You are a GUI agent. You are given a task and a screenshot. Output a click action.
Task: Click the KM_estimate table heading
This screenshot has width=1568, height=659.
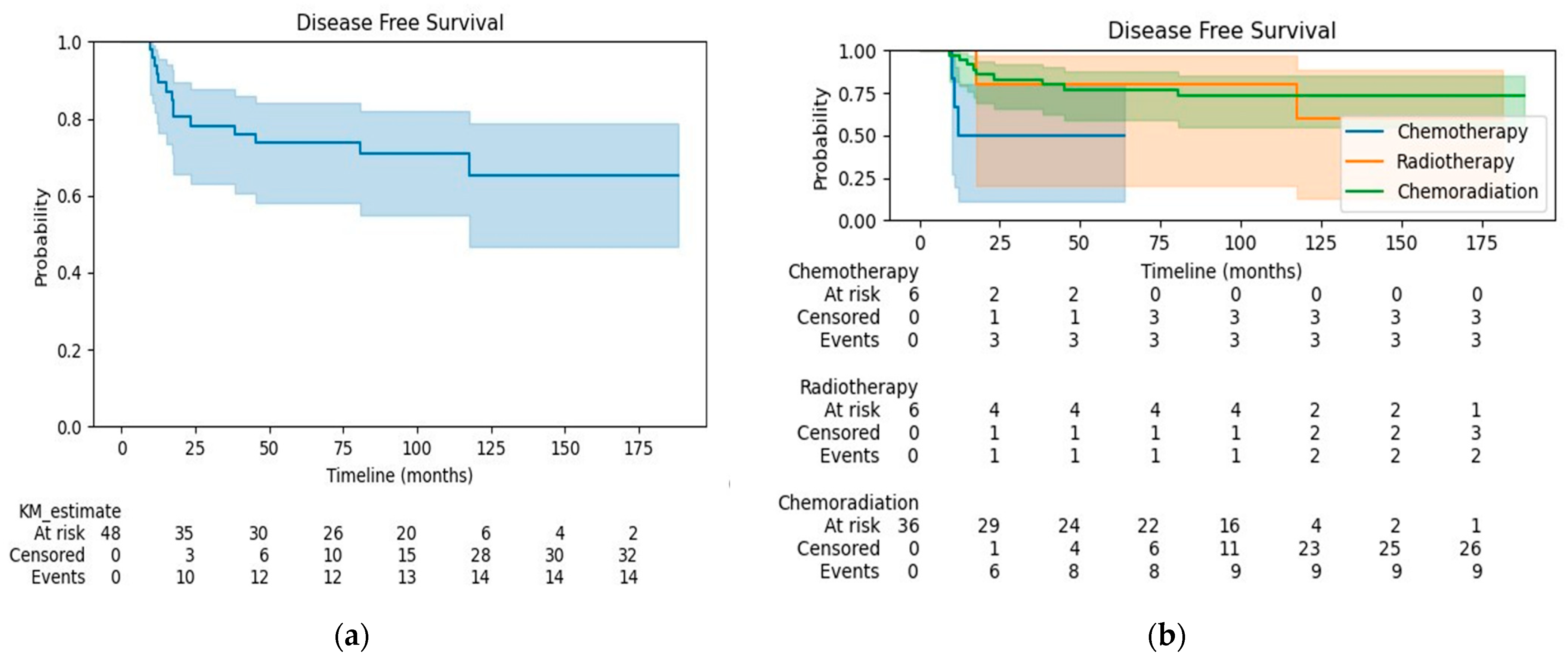[70, 511]
